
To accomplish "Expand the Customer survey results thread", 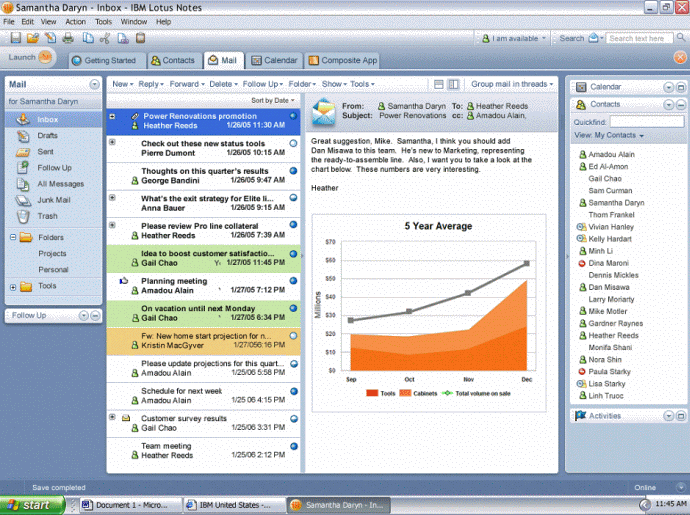I will pyautogui.click(x=112, y=417).
